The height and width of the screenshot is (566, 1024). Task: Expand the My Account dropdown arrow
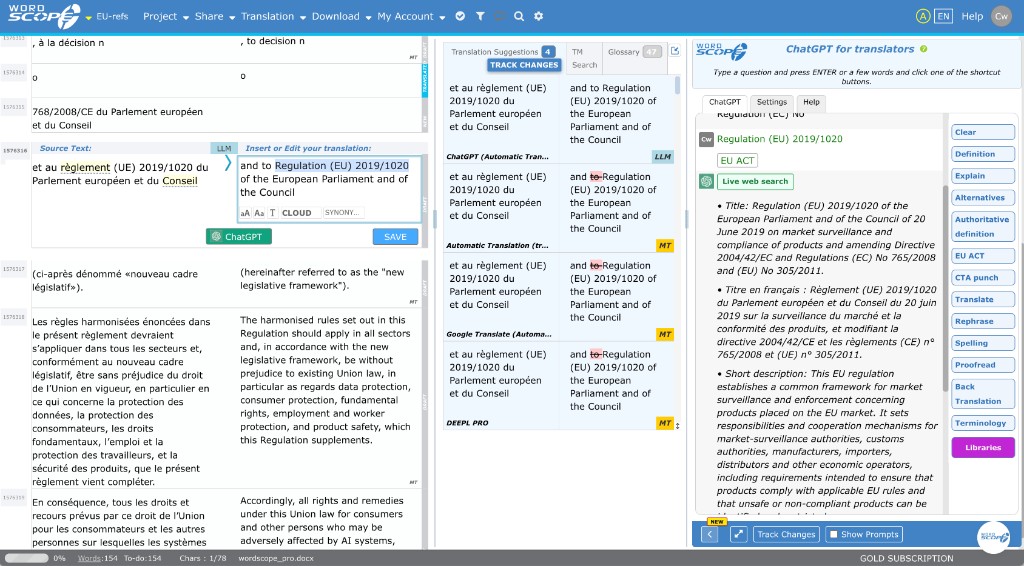click(x=442, y=18)
